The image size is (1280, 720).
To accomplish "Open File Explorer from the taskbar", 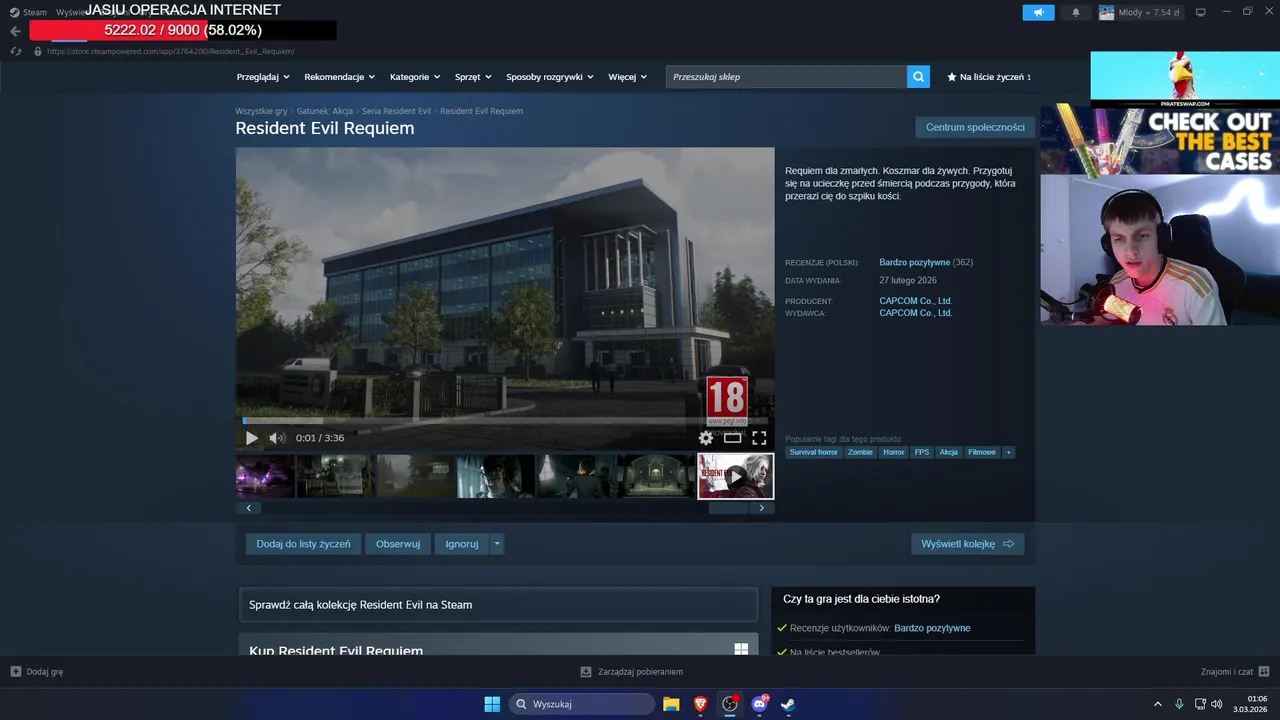I will [x=671, y=704].
